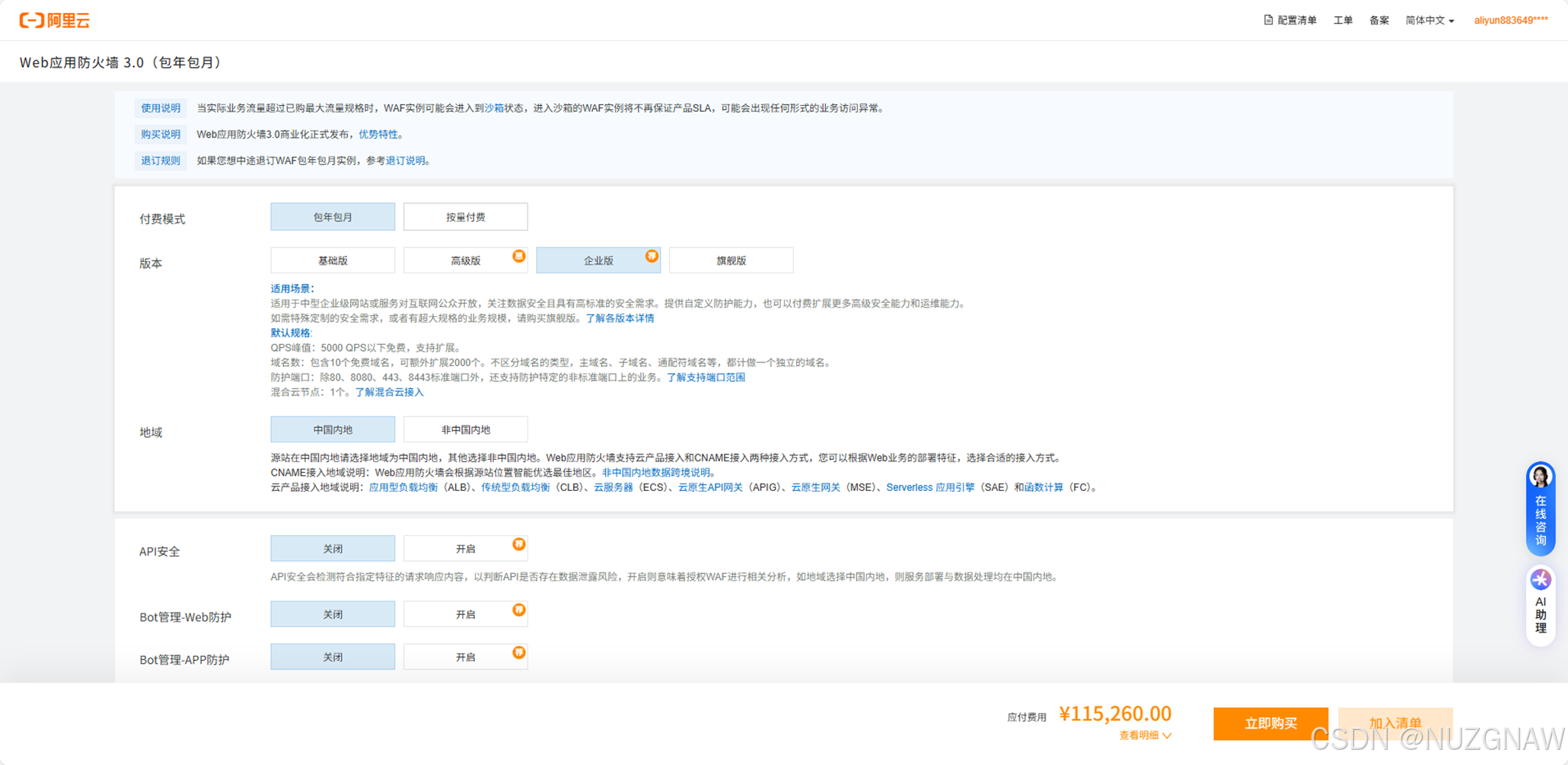Open 备案 in top navigation
This screenshot has width=1568, height=765.
coord(1379,21)
